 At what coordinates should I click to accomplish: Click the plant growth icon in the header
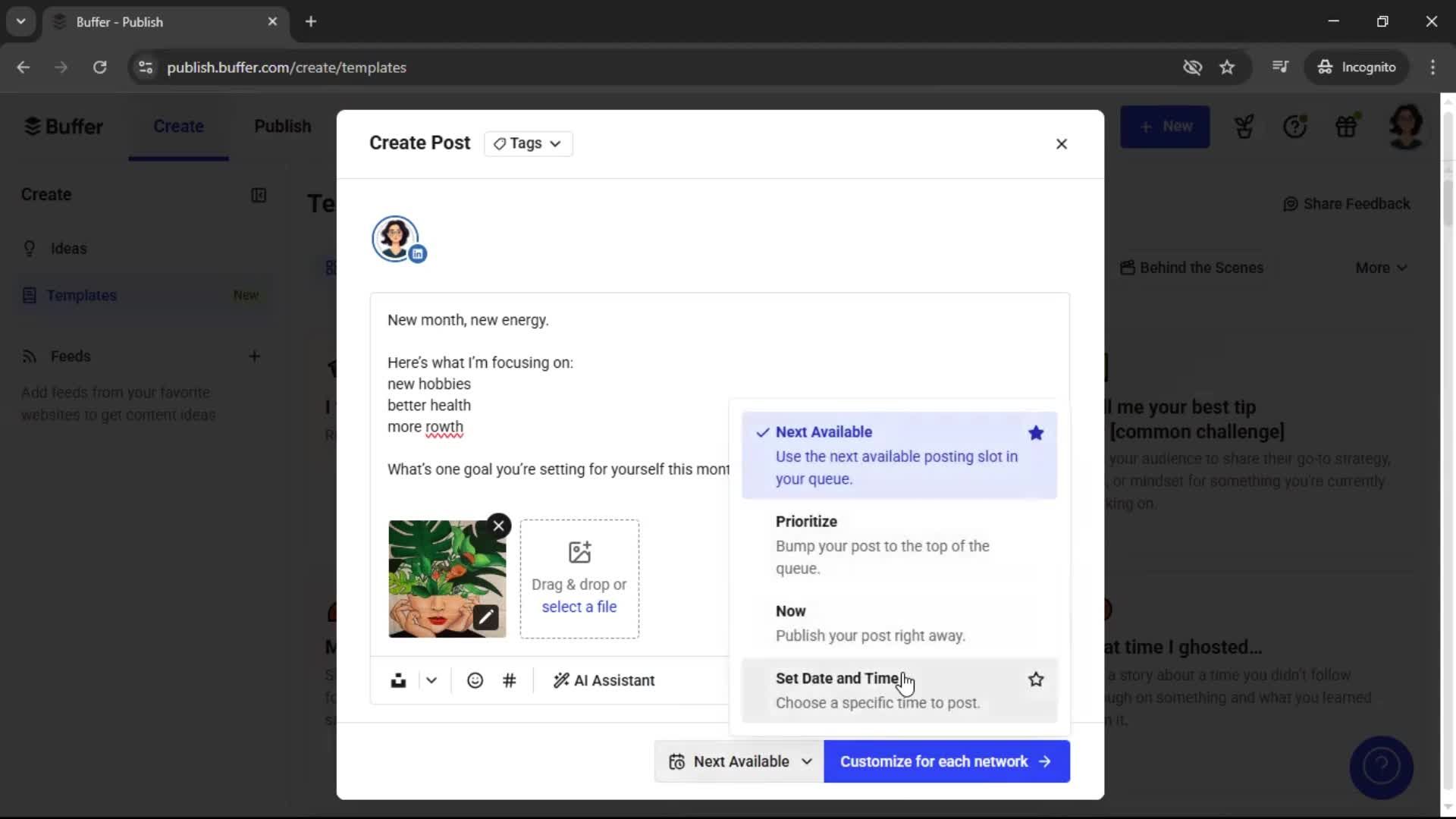tap(1244, 126)
